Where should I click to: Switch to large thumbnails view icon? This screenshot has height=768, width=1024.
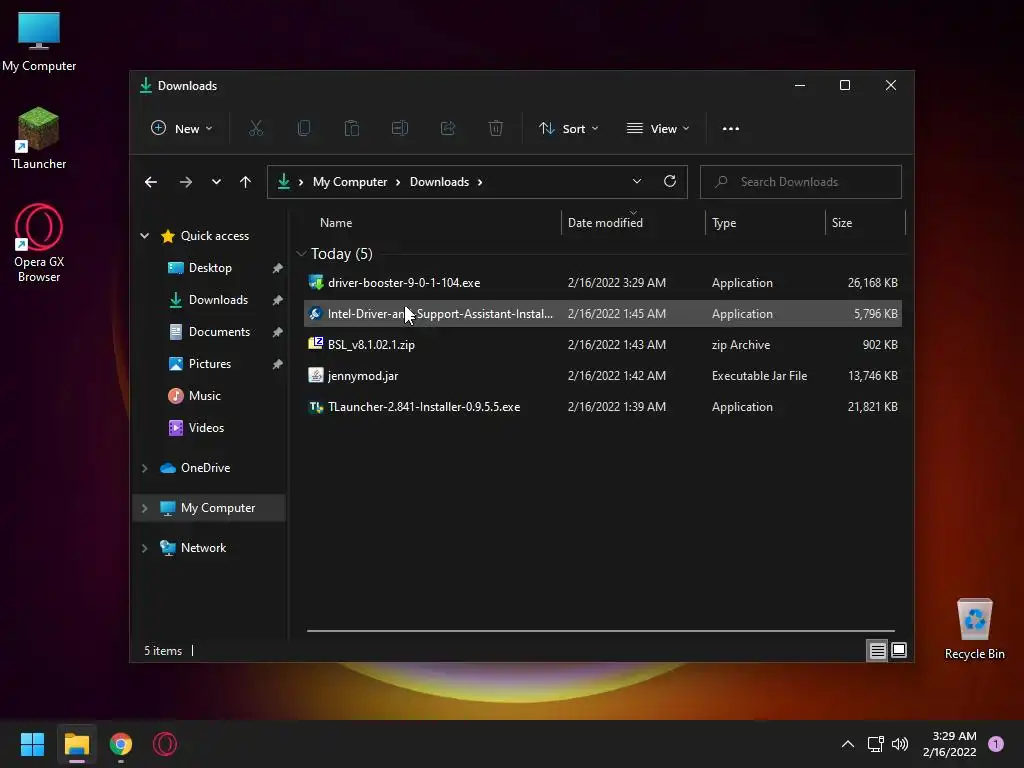pos(899,650)
